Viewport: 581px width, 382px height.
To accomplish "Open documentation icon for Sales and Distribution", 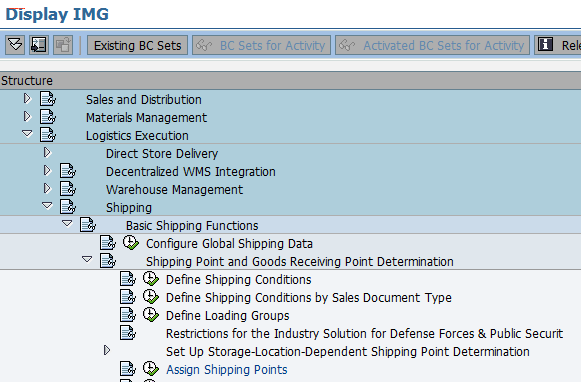I will [48, 99].
